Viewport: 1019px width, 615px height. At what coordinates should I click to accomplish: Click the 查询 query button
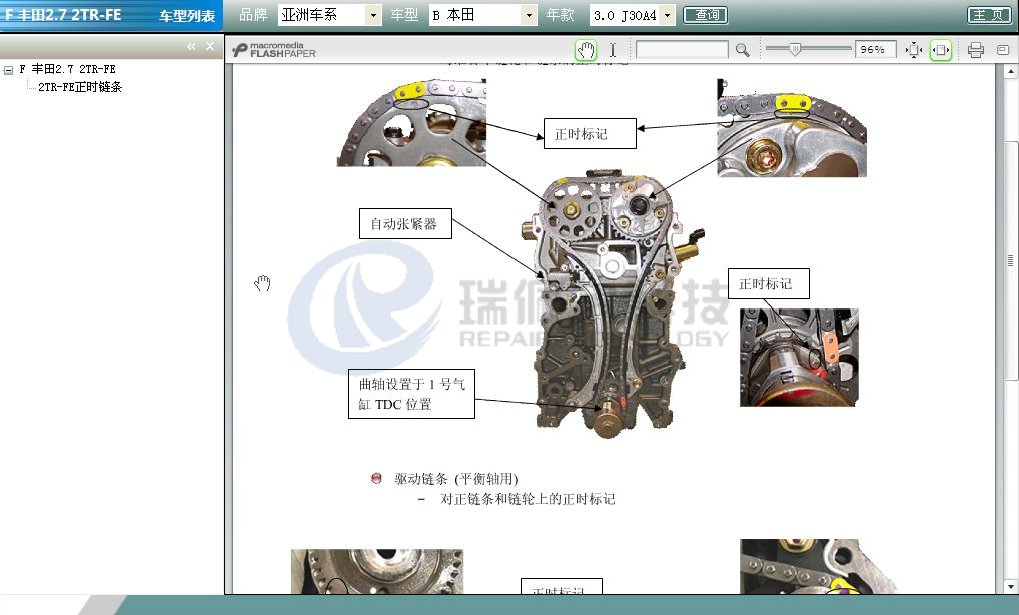[705, 15]
